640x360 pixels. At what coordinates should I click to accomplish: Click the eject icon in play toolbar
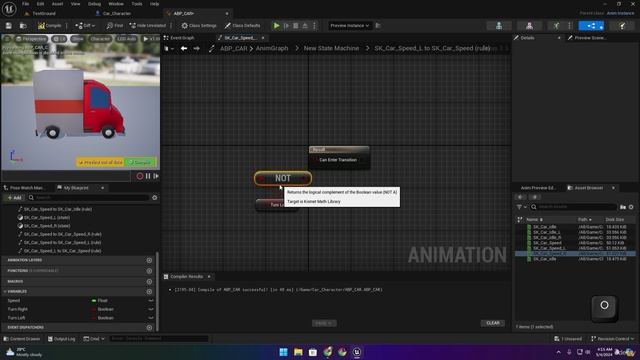tap(305, 26)
